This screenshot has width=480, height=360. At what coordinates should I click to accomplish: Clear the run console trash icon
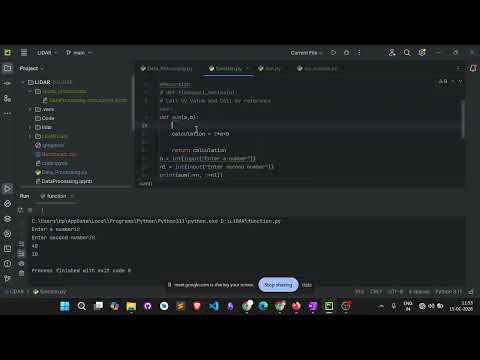(x=21, y=273)
